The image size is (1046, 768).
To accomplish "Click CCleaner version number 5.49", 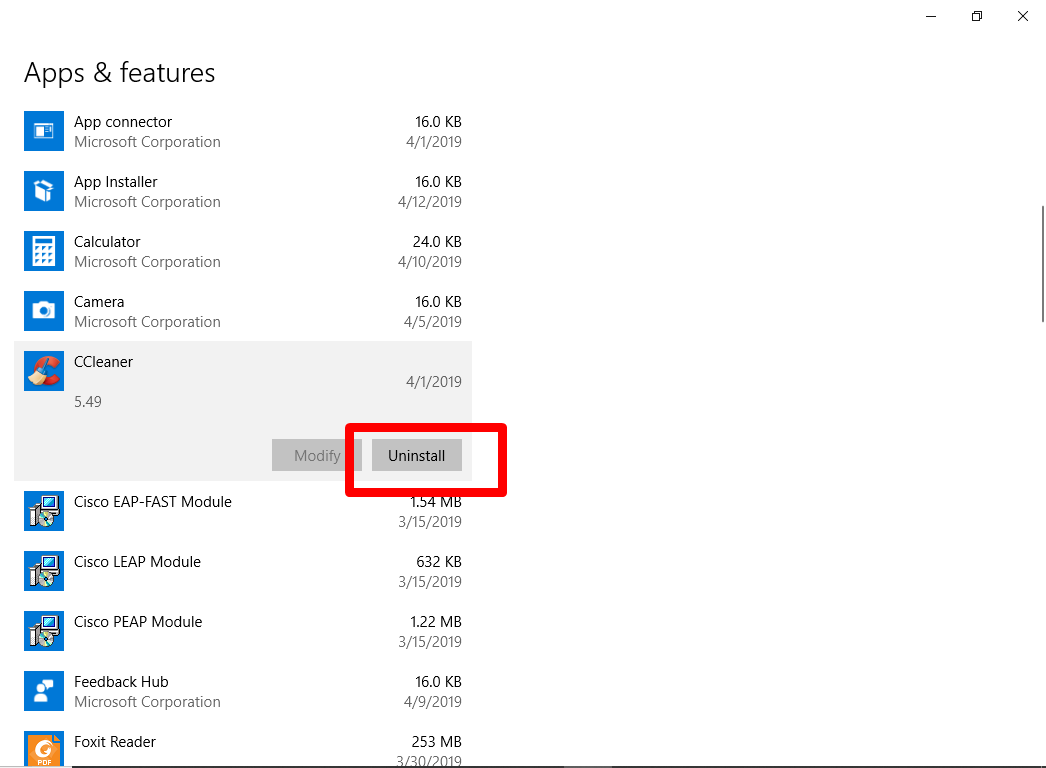I will click(x=88, y=402).
